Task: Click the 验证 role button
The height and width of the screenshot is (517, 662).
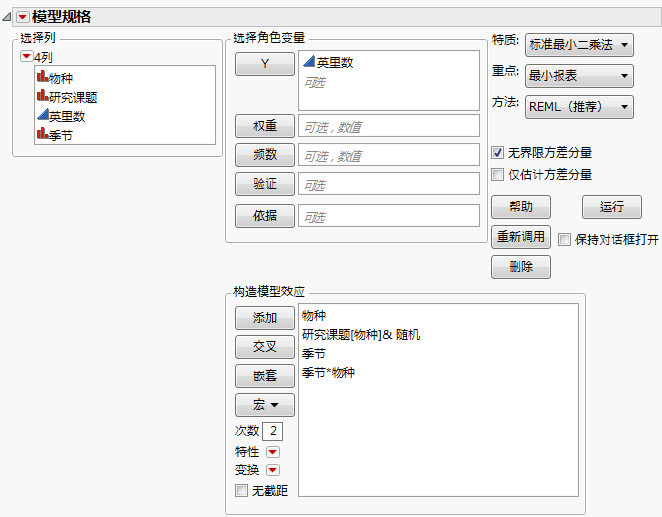Action: pos(265,184)
